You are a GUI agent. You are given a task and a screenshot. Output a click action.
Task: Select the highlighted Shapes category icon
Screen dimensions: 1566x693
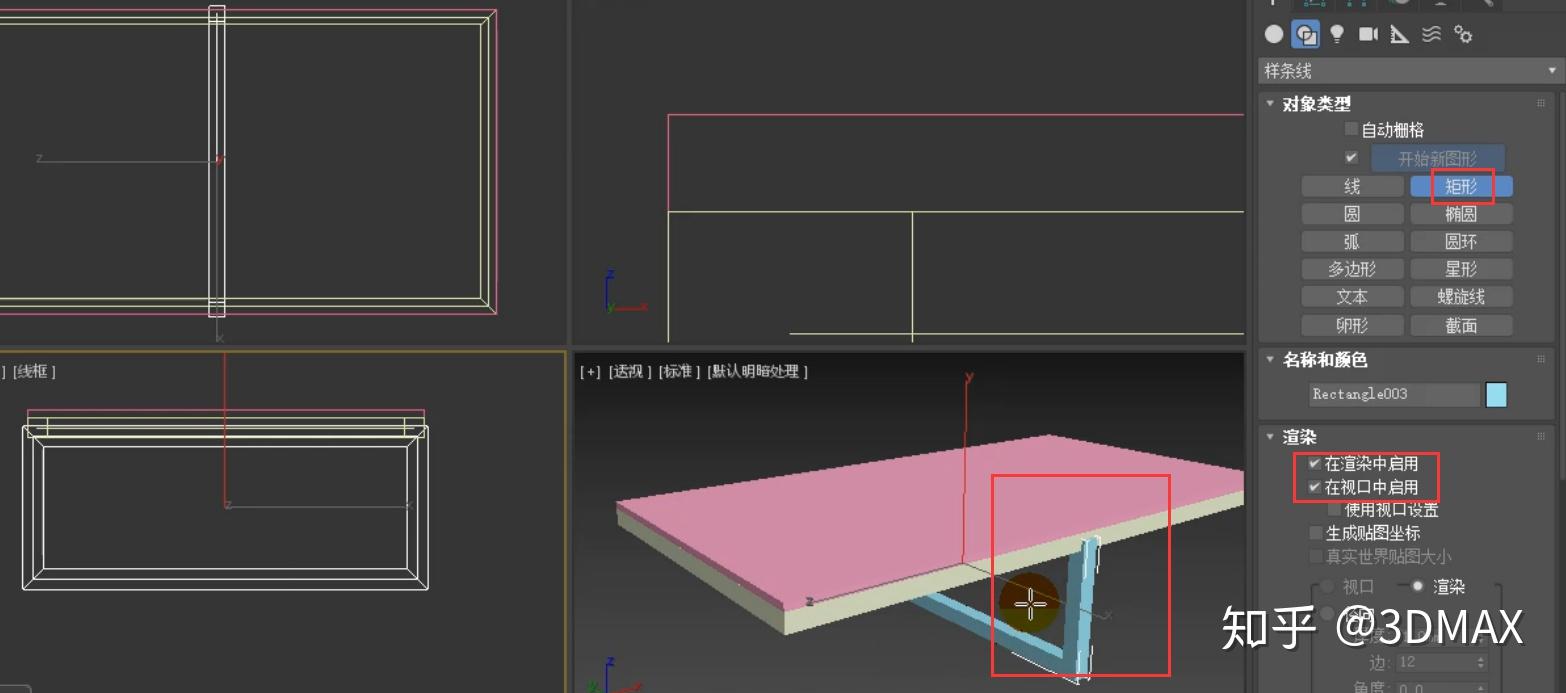point(1306,34)
